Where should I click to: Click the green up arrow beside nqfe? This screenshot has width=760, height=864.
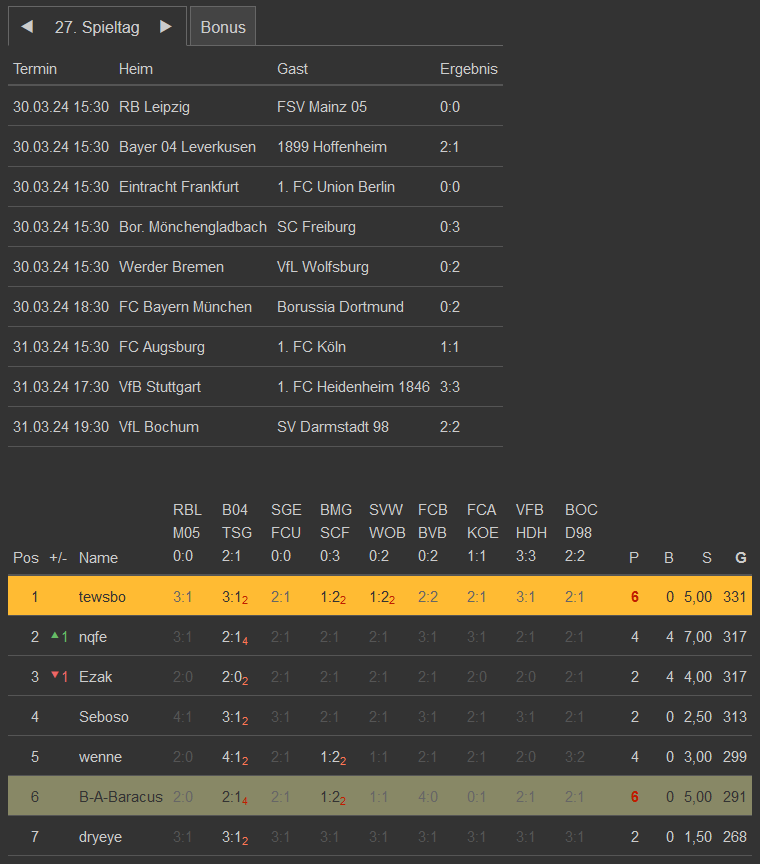point(54,636)
